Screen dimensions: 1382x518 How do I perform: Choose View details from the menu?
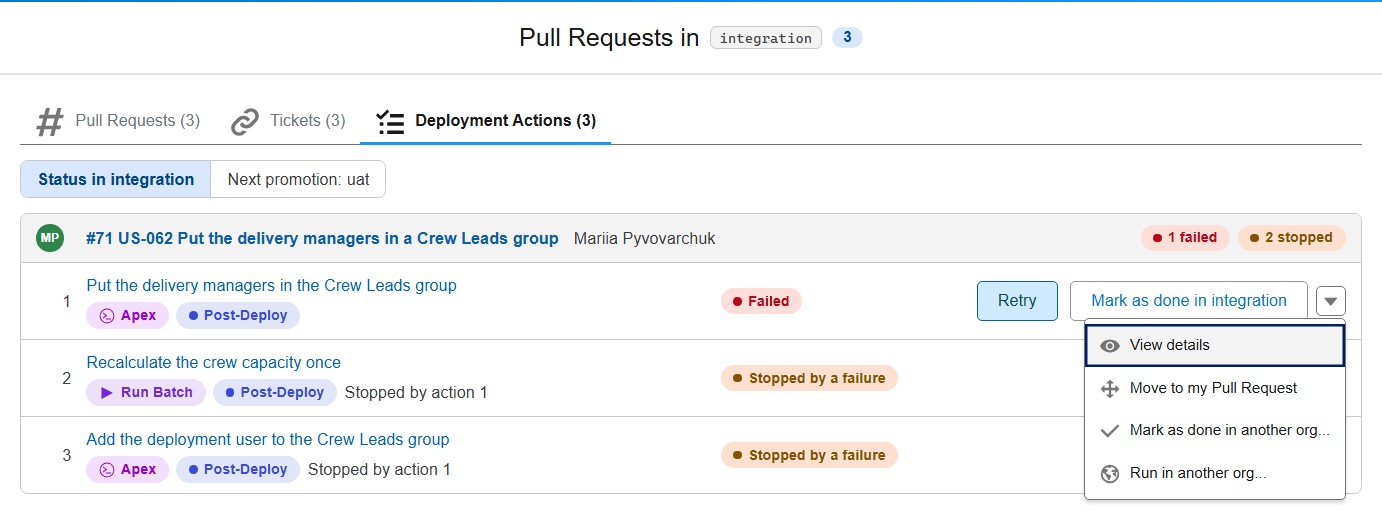click(x=1215, y=345)
